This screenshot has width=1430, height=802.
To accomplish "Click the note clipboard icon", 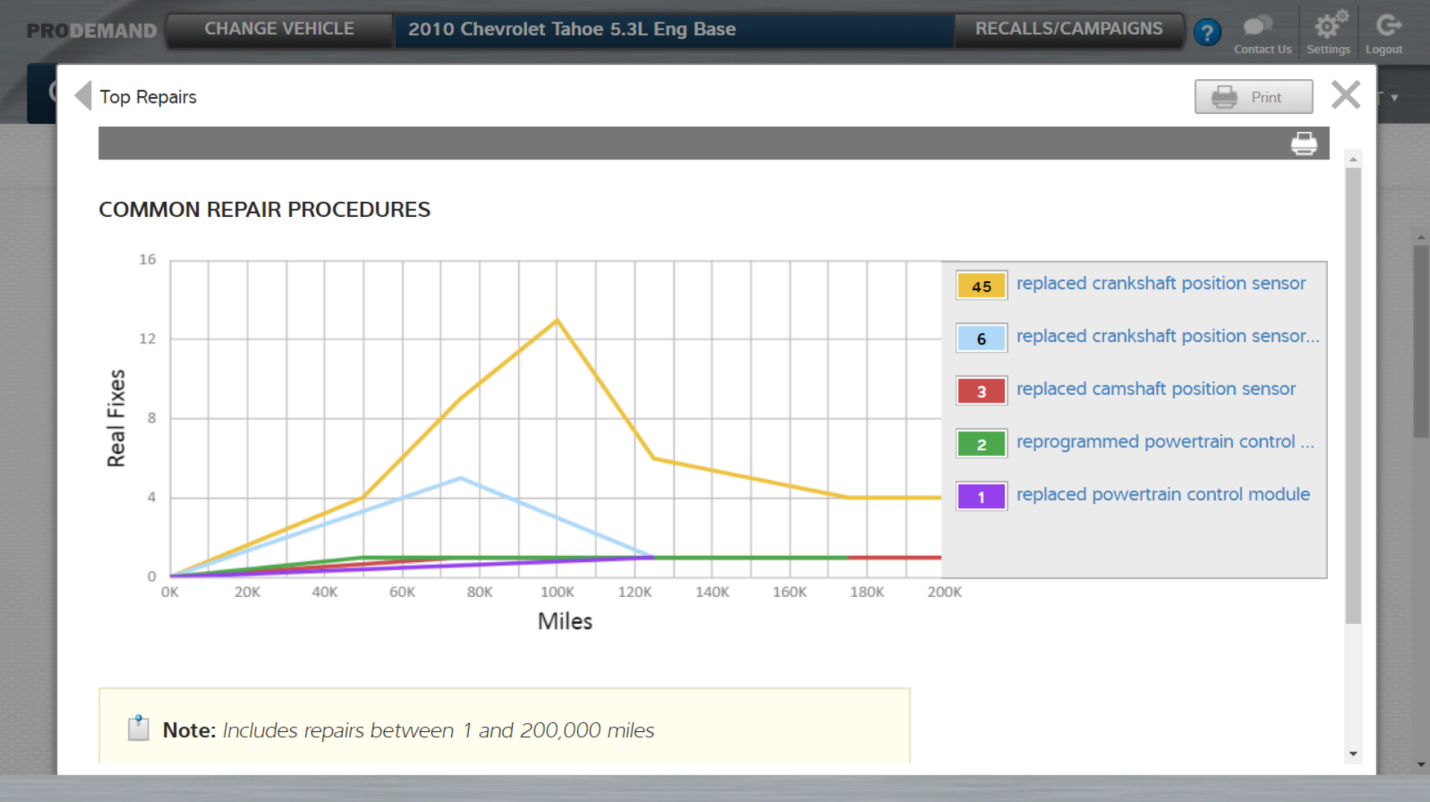I will point(139,729).
